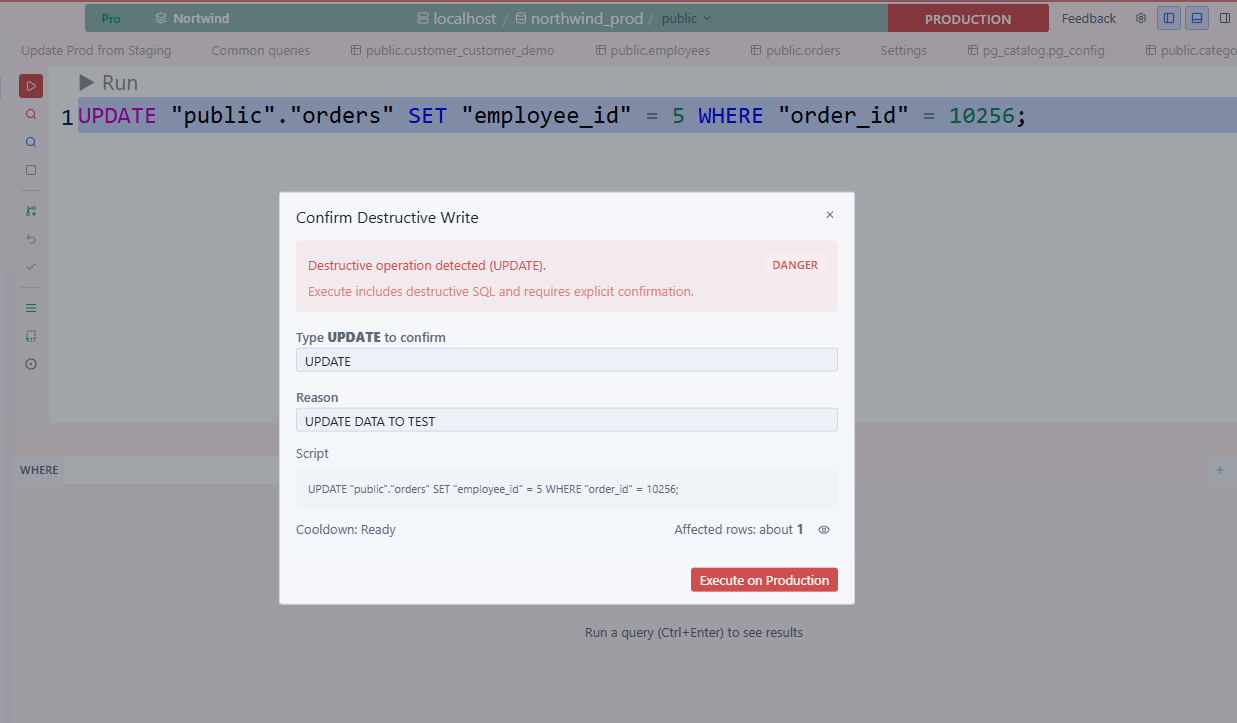Toggle the left sidebar panel layout button

[x=1169, y=18]
